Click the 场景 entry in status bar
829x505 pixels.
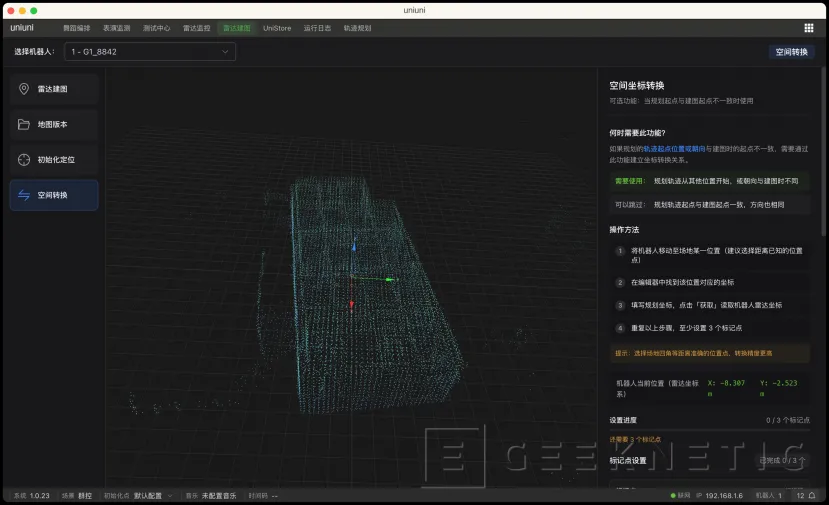(x=77, y=495)
